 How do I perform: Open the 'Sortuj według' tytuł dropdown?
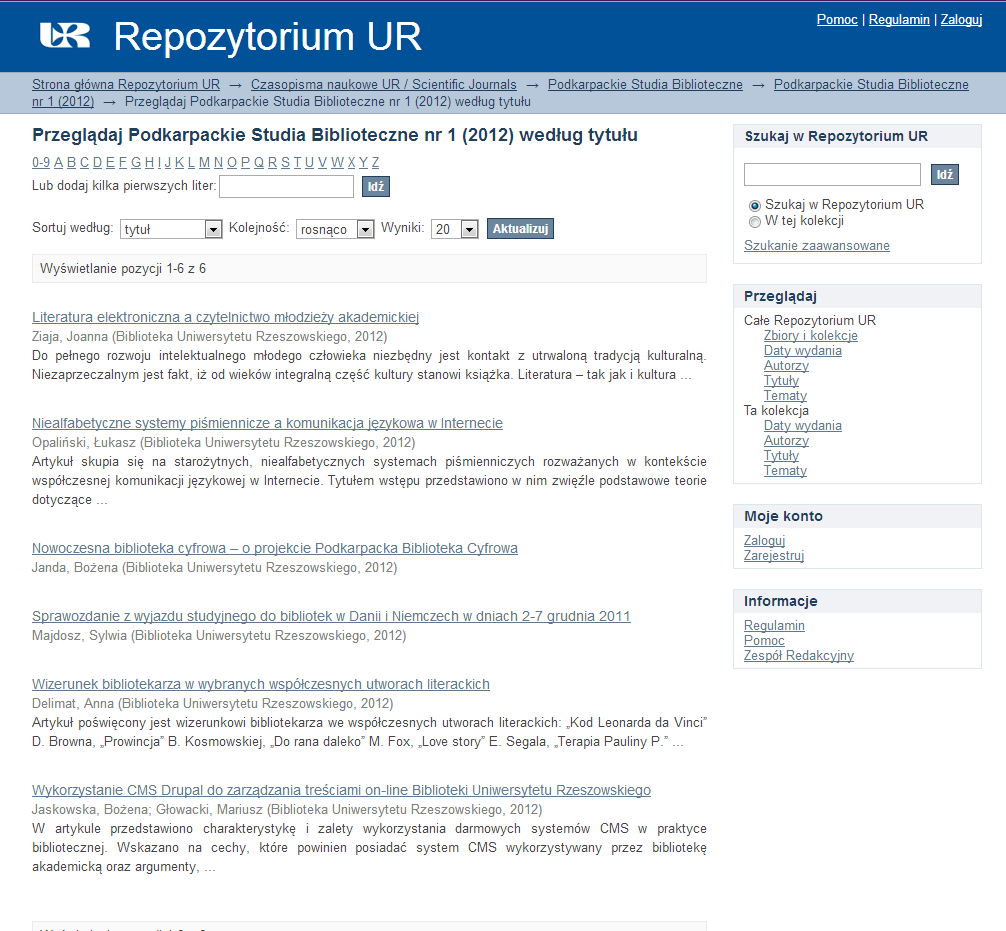tap(171, 229)
